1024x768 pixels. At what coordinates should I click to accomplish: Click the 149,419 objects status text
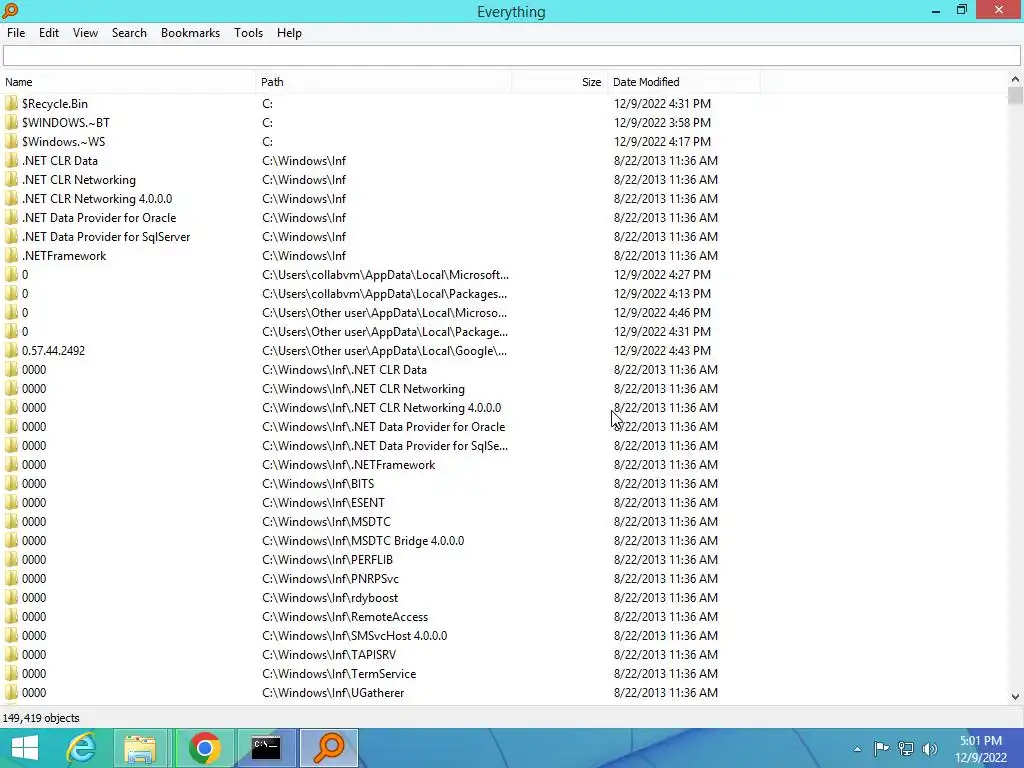tap(41, 718)
